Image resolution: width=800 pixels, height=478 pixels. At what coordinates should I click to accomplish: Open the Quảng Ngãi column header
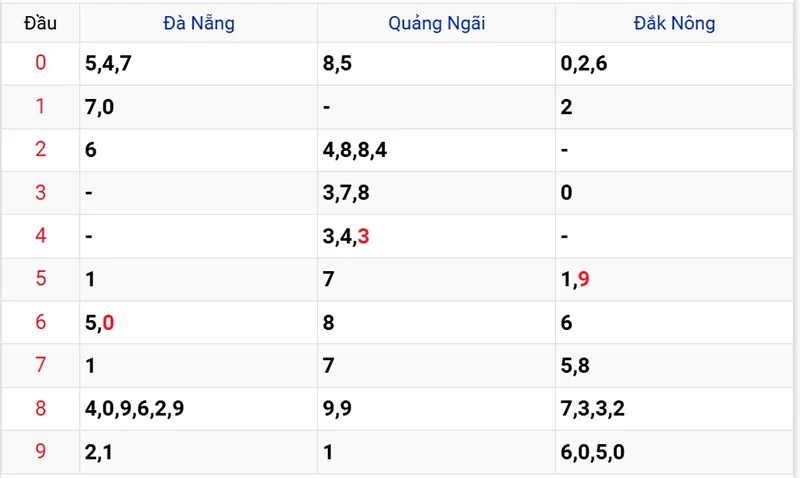(437, 22)
